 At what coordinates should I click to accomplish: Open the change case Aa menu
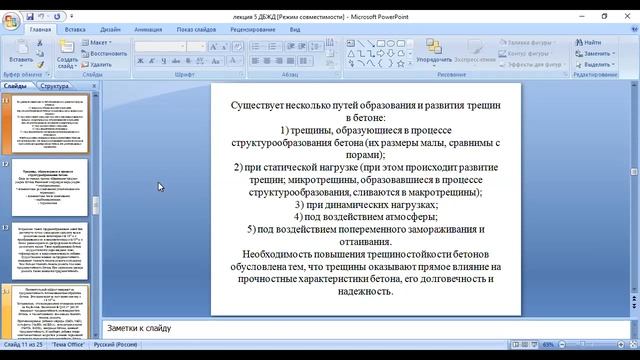(x=216, y=61)
